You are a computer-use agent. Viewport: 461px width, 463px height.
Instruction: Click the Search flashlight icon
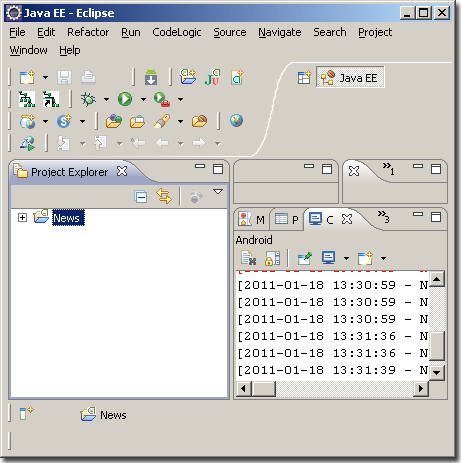162,121
